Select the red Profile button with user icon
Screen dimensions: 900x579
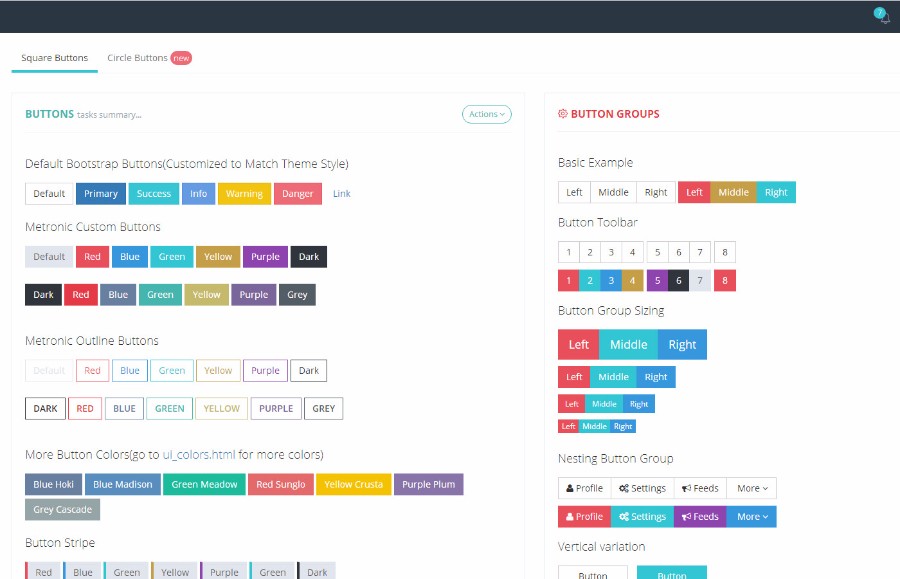point(583,516)
